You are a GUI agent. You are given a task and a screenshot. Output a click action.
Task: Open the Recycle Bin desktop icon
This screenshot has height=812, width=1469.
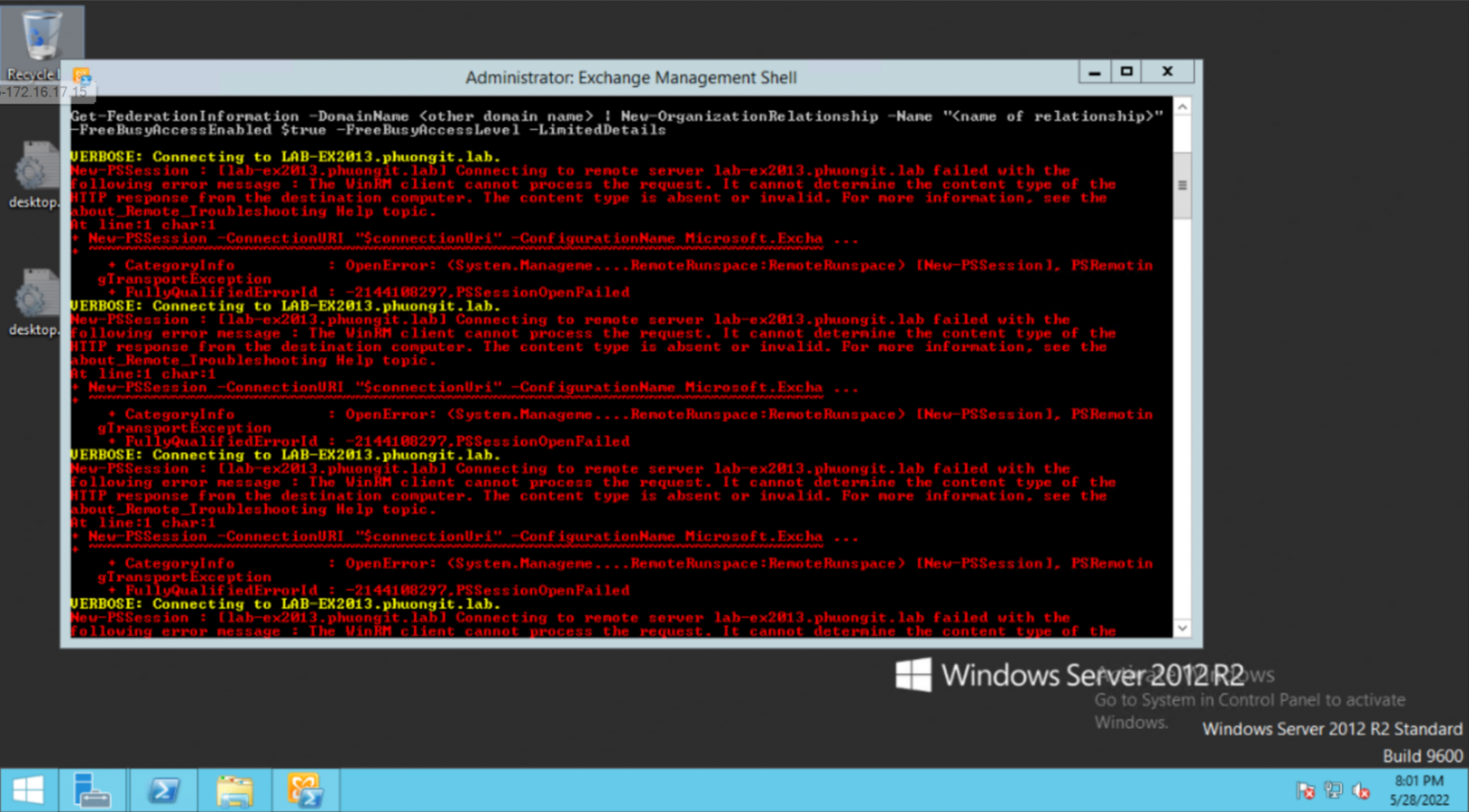tap(41, 45)
